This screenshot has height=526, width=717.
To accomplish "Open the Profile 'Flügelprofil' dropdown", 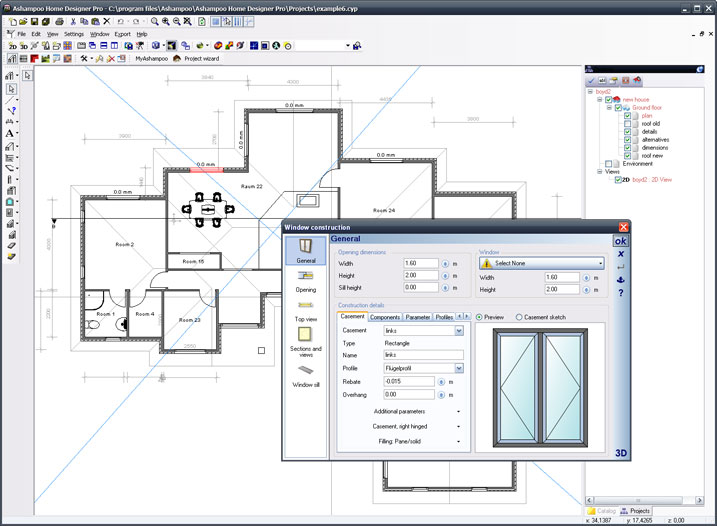I will (459, 368).
